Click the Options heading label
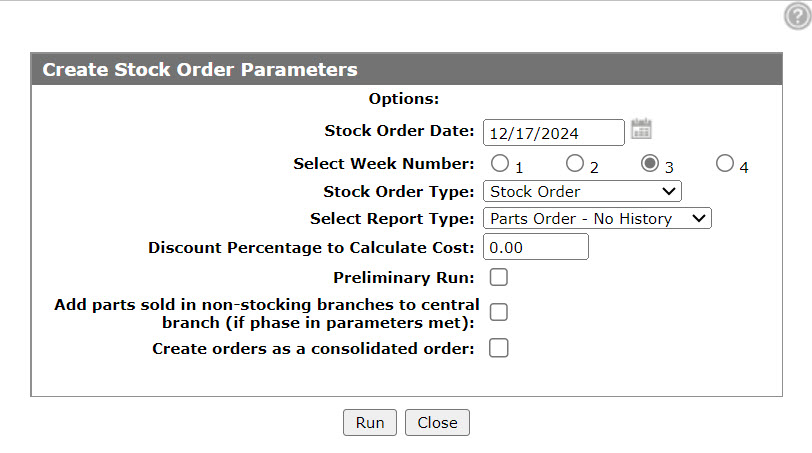Image resolution: width=812 pixels, height=453 pixels. (403, 98)
